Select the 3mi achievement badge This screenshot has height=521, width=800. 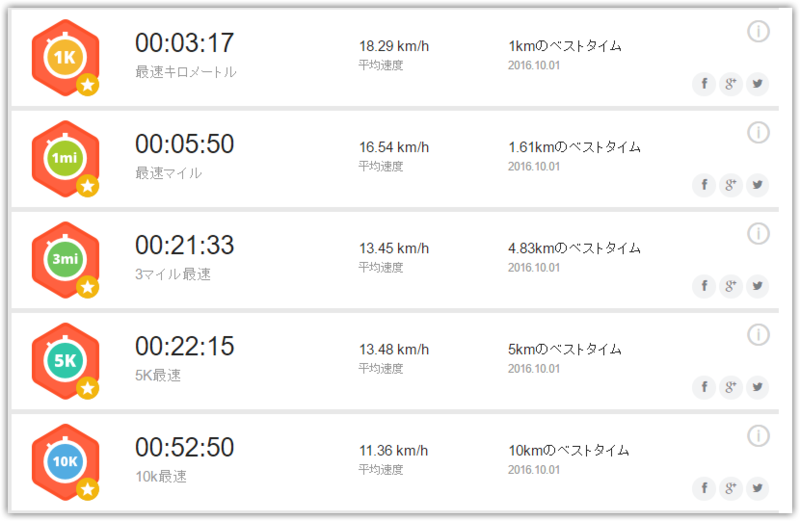click(x=65, y=260)
